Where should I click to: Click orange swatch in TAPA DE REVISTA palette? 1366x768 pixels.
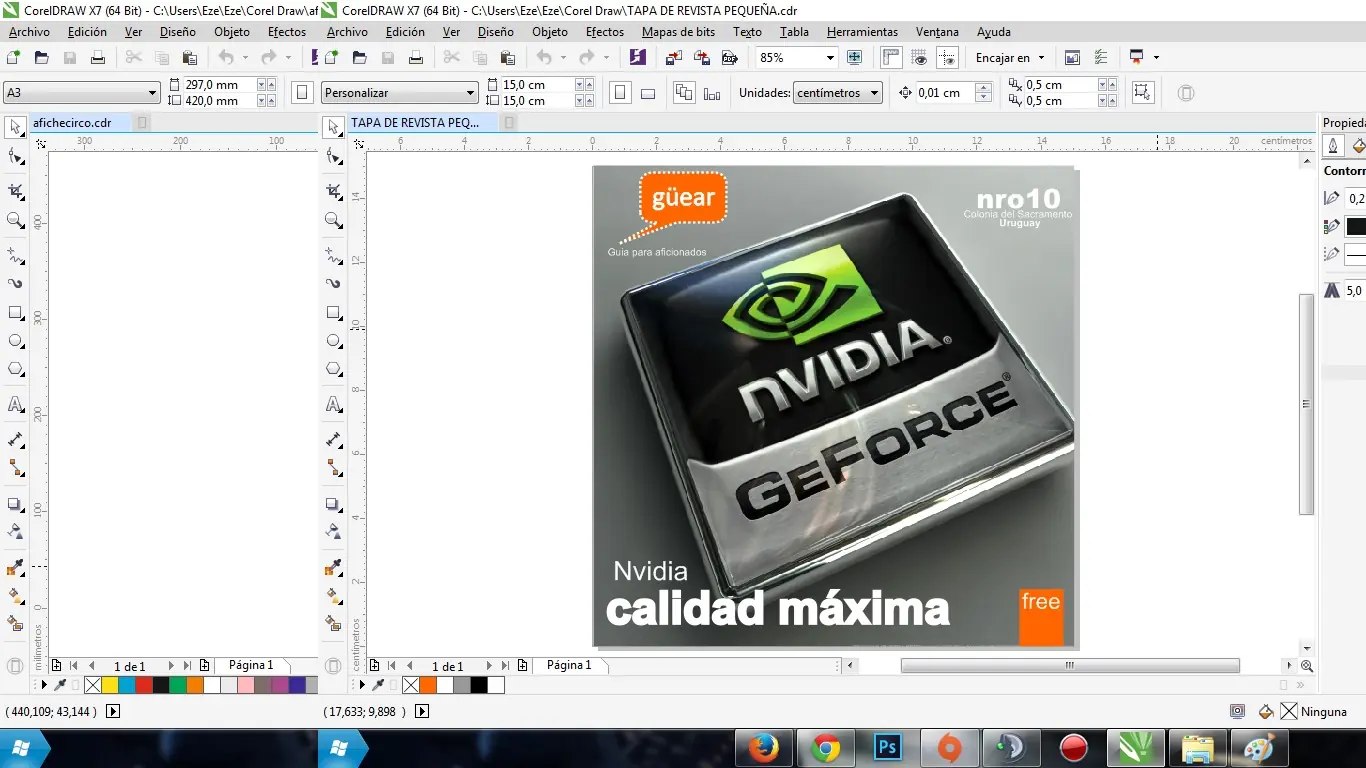[x=428, y=685]
